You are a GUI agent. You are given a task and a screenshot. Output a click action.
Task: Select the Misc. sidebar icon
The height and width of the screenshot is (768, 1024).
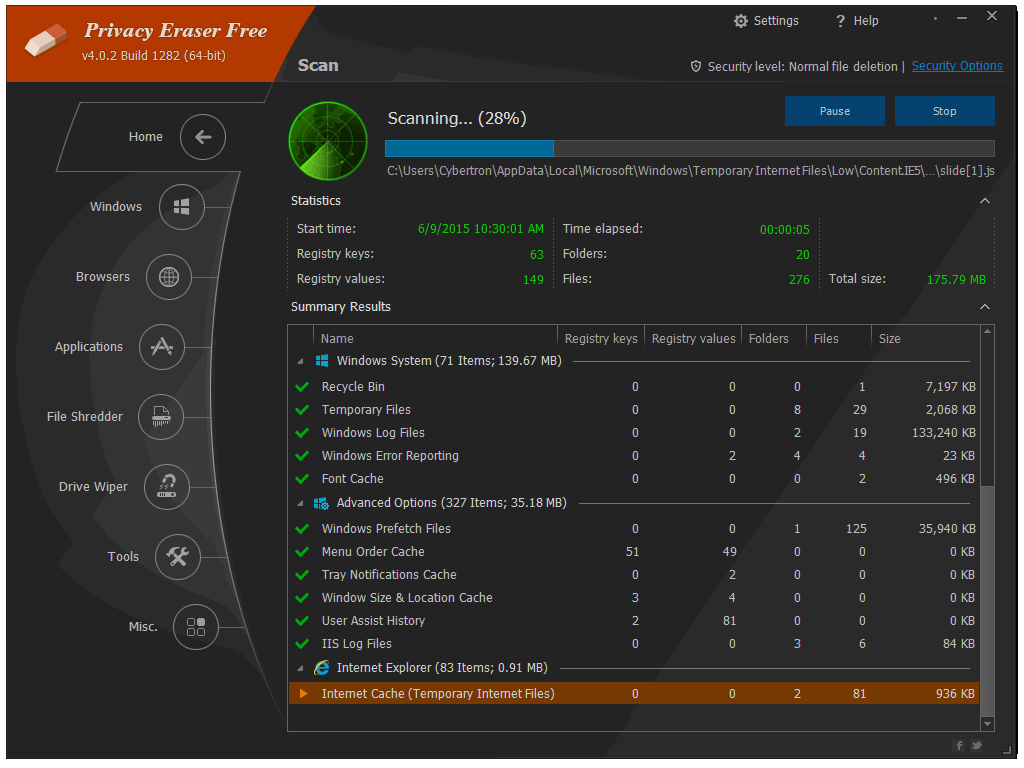click(x=195, y=627)
